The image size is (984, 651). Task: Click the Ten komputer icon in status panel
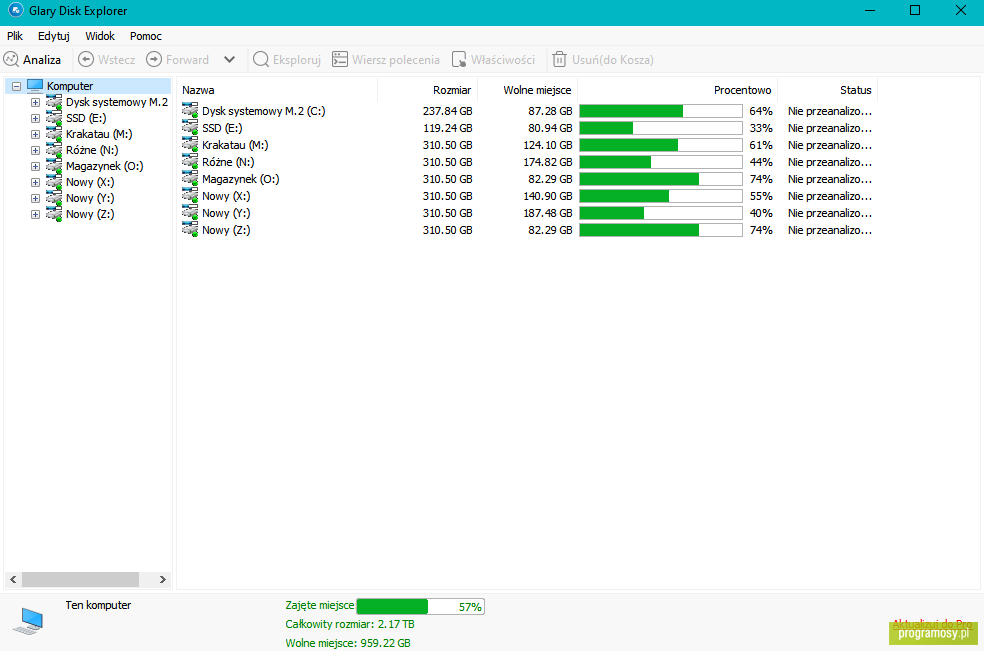(x=29, y=621)
